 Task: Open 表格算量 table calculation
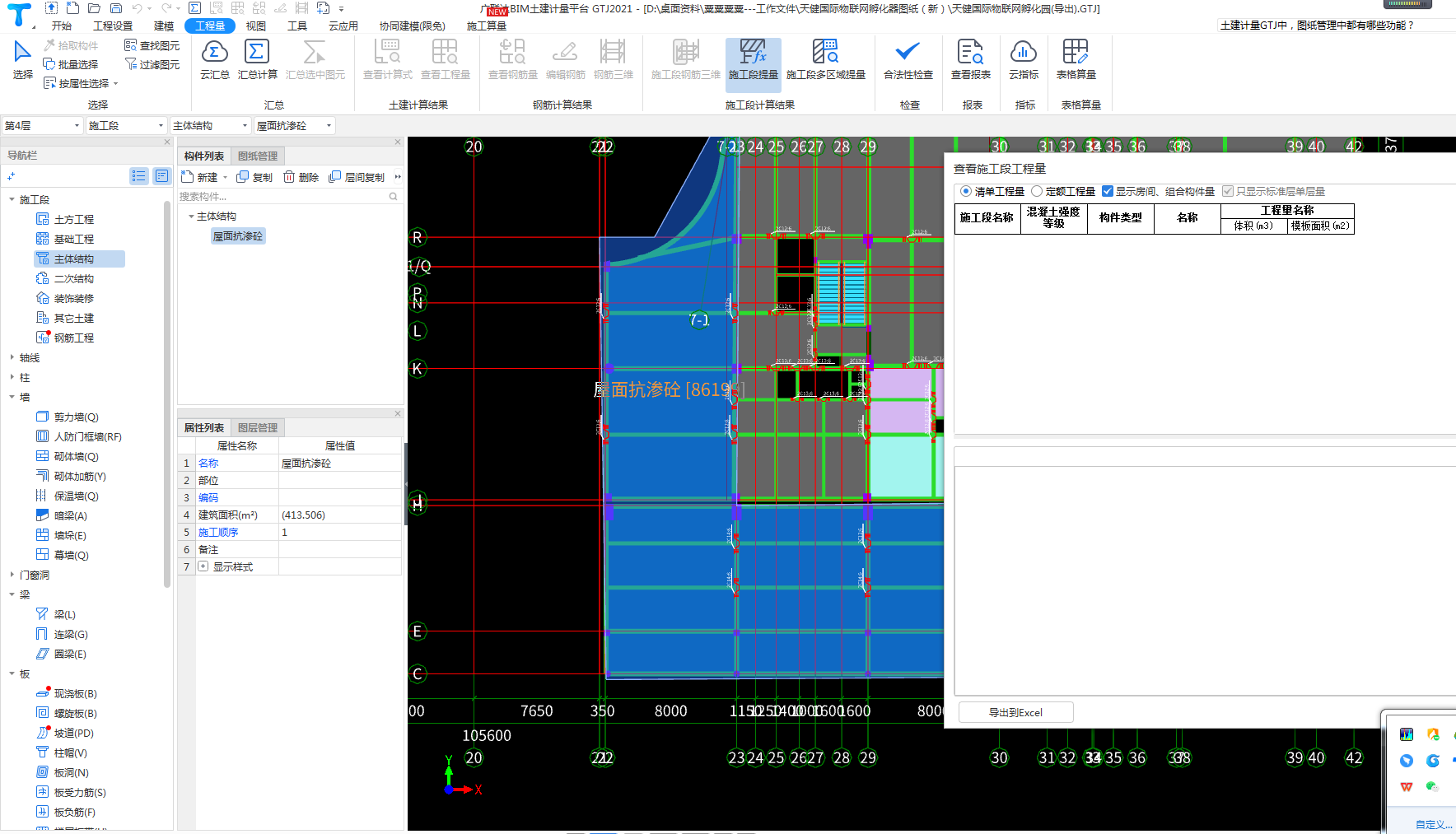pos(1076,60)
